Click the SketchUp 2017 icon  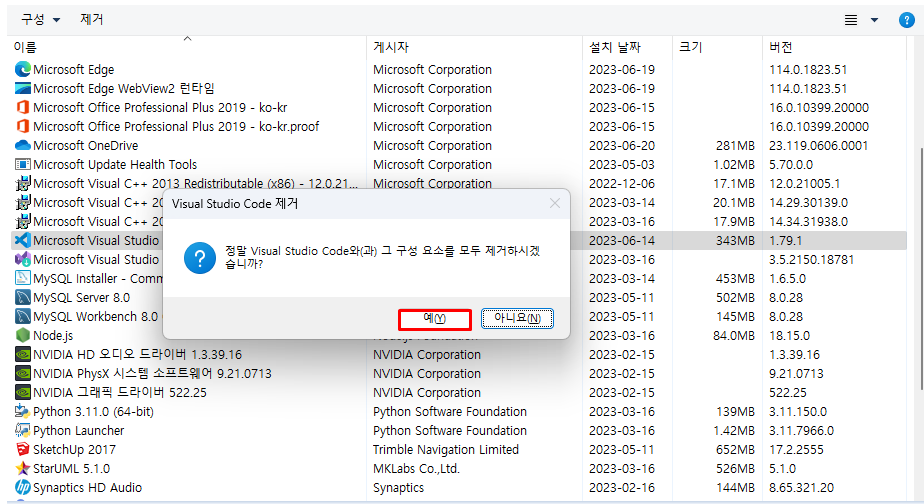pyautogui.click(x=22, y=449)
